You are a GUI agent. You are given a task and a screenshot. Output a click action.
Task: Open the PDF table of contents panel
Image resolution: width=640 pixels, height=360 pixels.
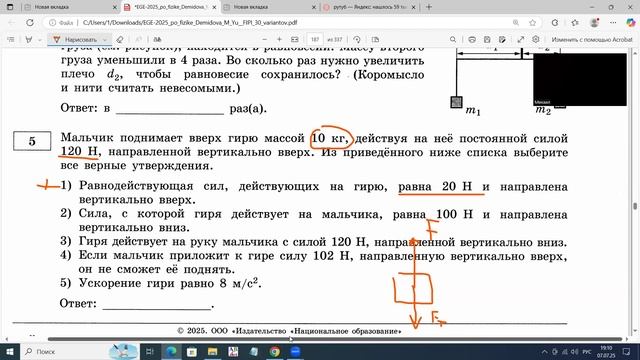11,40
